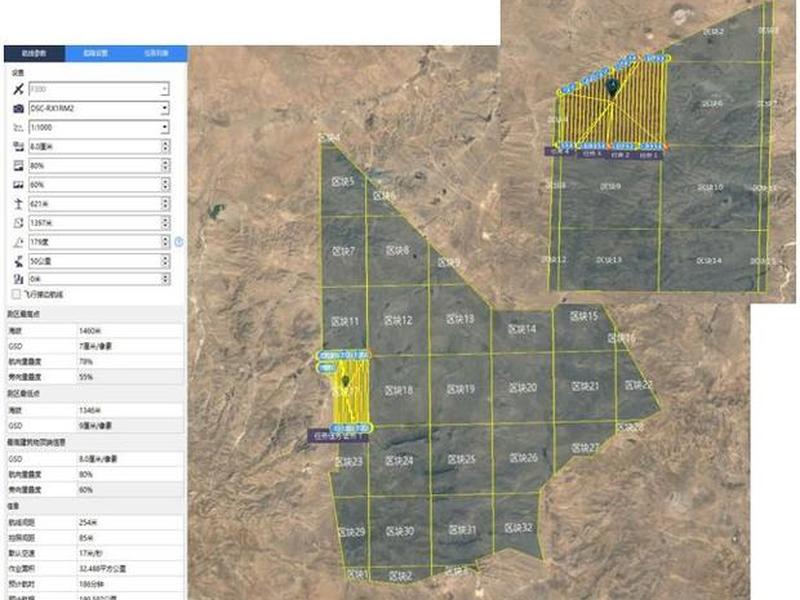Click the black location pin in the top-right inset map
Image resolution: width=800 pixels, height=600 pixels.
[x=612, y=87]
